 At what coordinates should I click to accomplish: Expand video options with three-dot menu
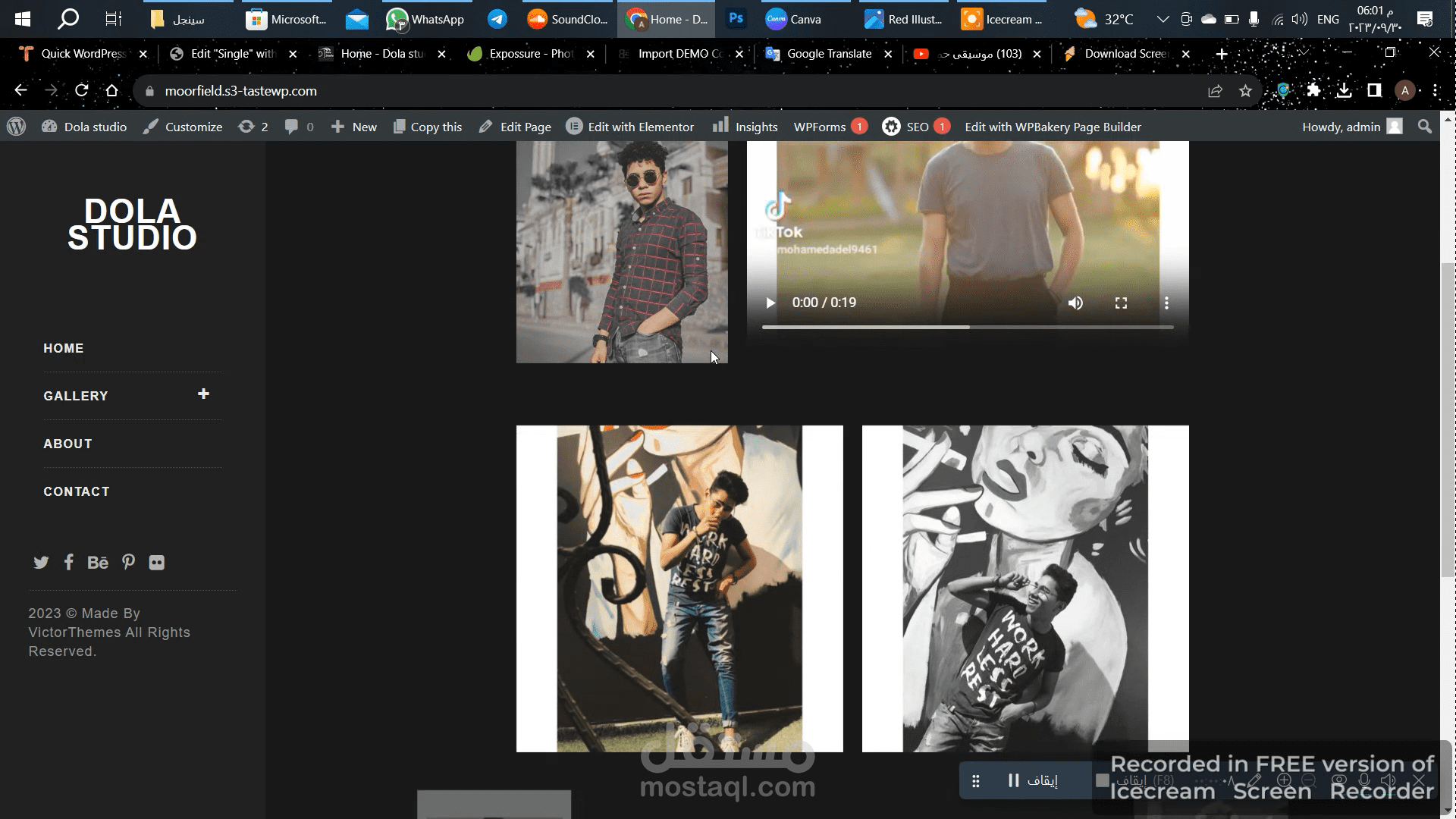(x=1167, y=302)
